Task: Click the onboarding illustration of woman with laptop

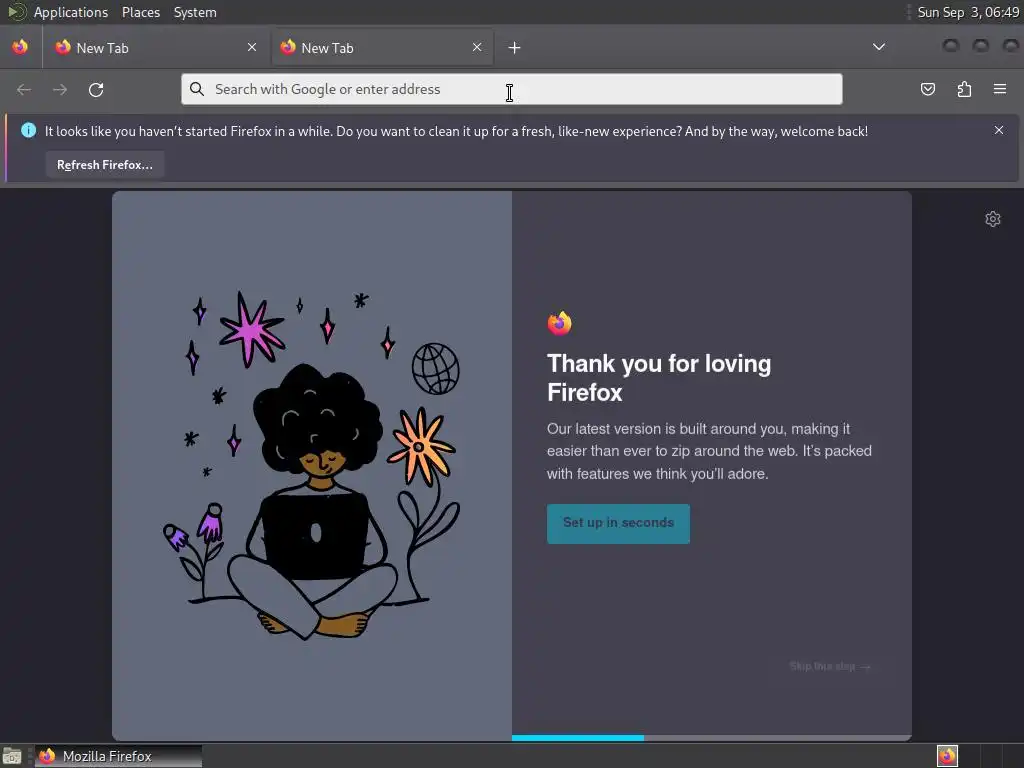Action: [x=312, y=465]
